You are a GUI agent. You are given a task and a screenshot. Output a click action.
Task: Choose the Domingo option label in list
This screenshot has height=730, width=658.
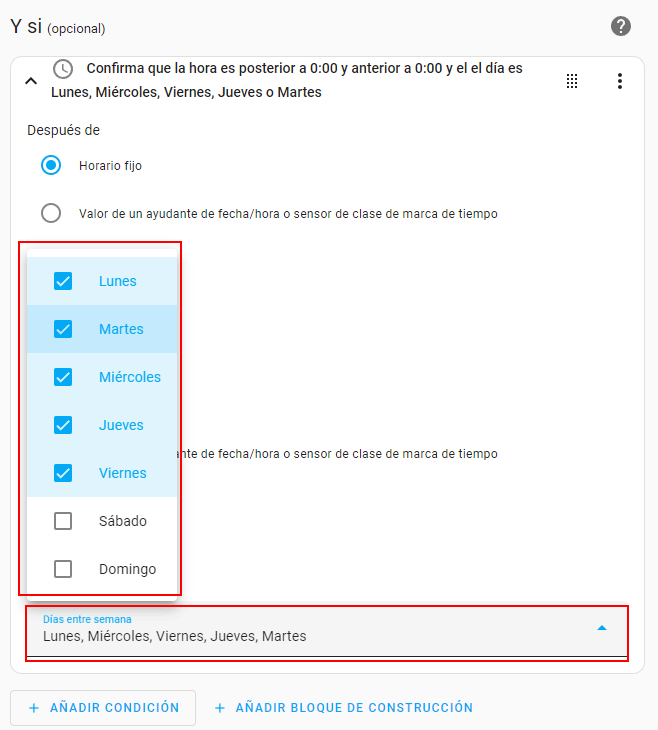127,569
